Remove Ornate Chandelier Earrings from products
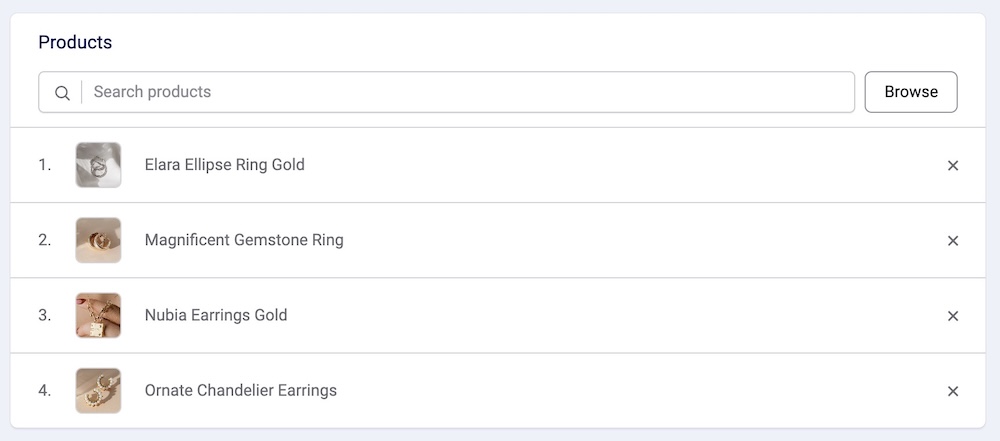Viewport: 1000px width, 441px height. tap(953, 391)
